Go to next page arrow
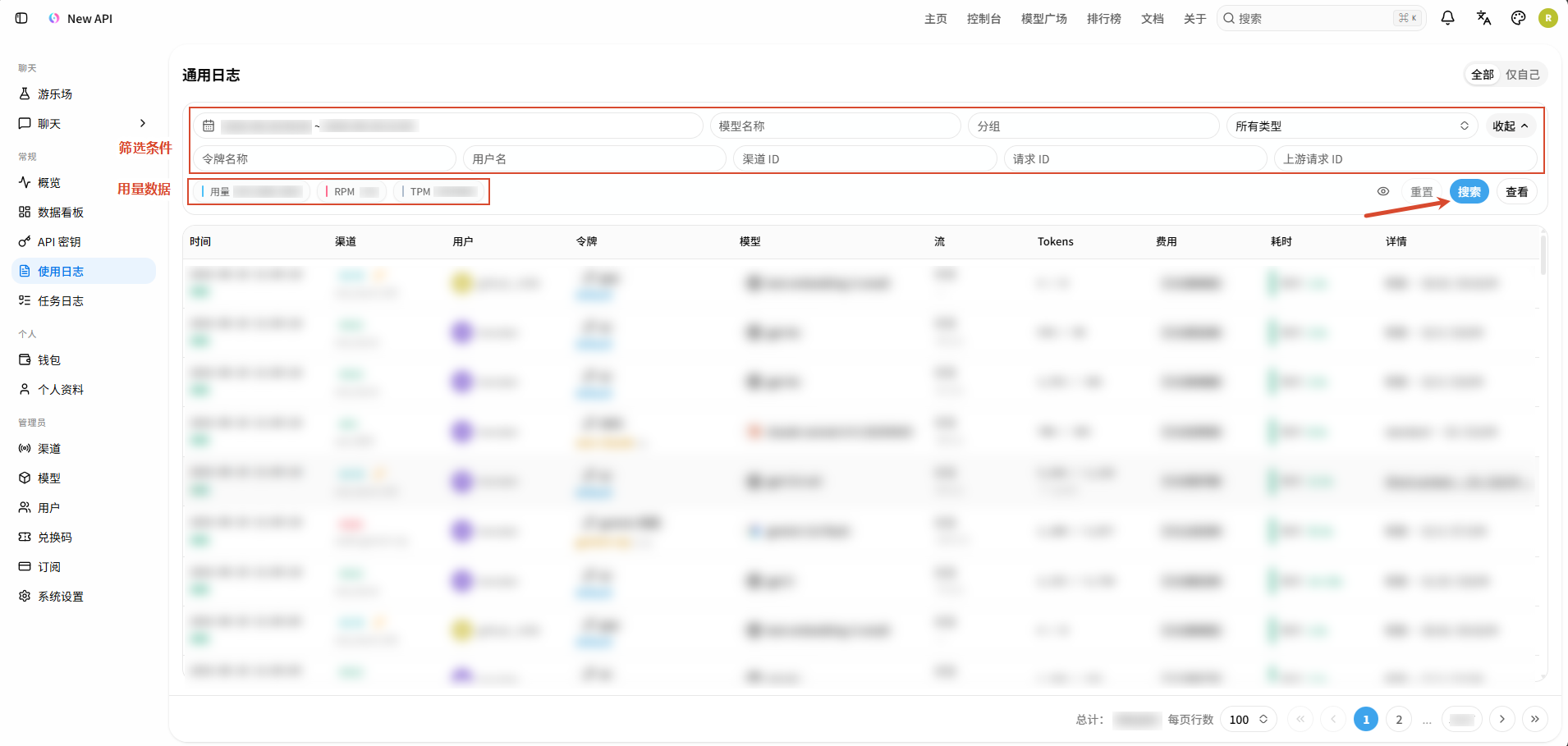The width and height of the screenshot is (1568, 746). tap(1502, 720)
